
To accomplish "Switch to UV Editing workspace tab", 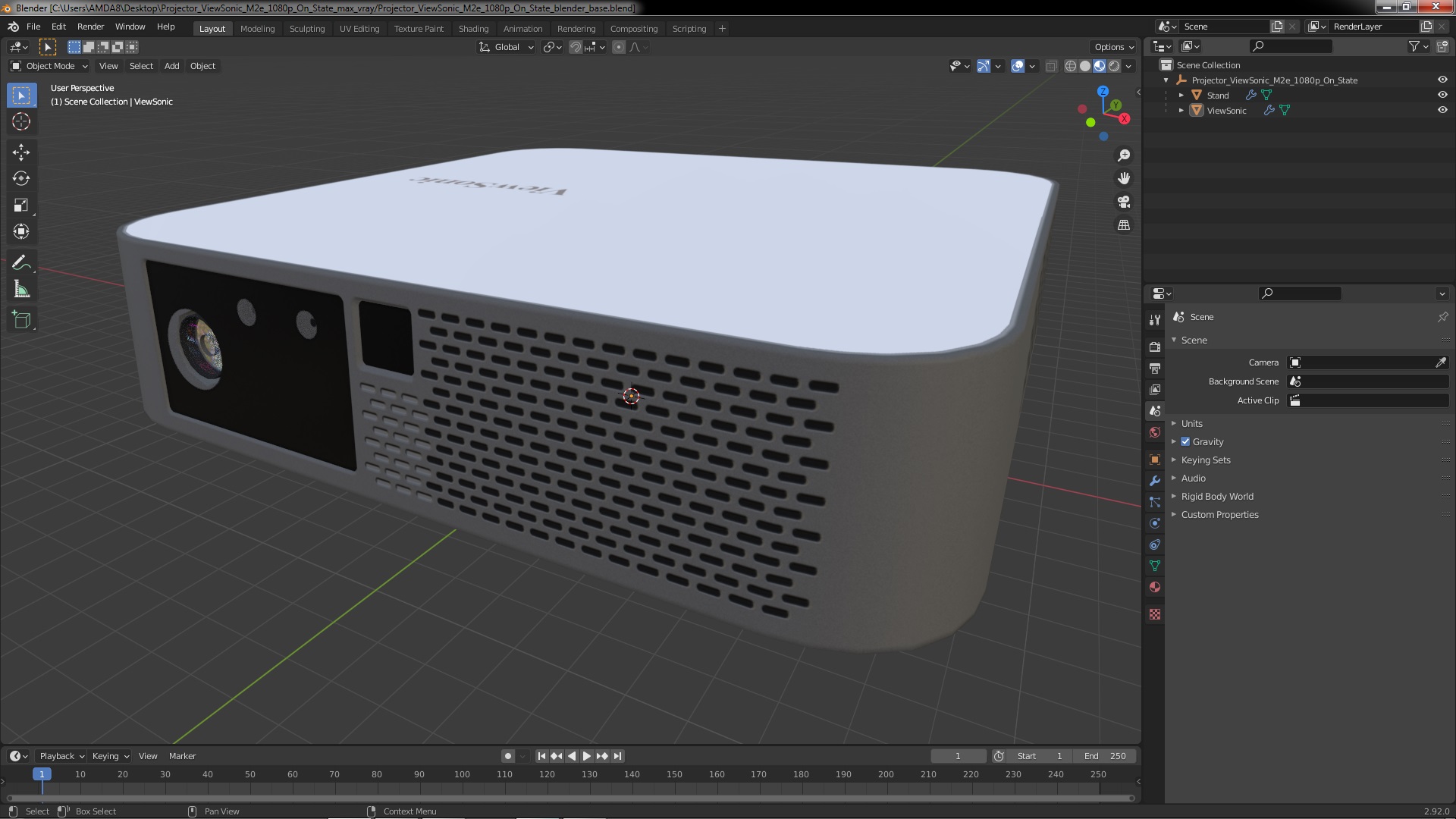I will pos(359,29).
